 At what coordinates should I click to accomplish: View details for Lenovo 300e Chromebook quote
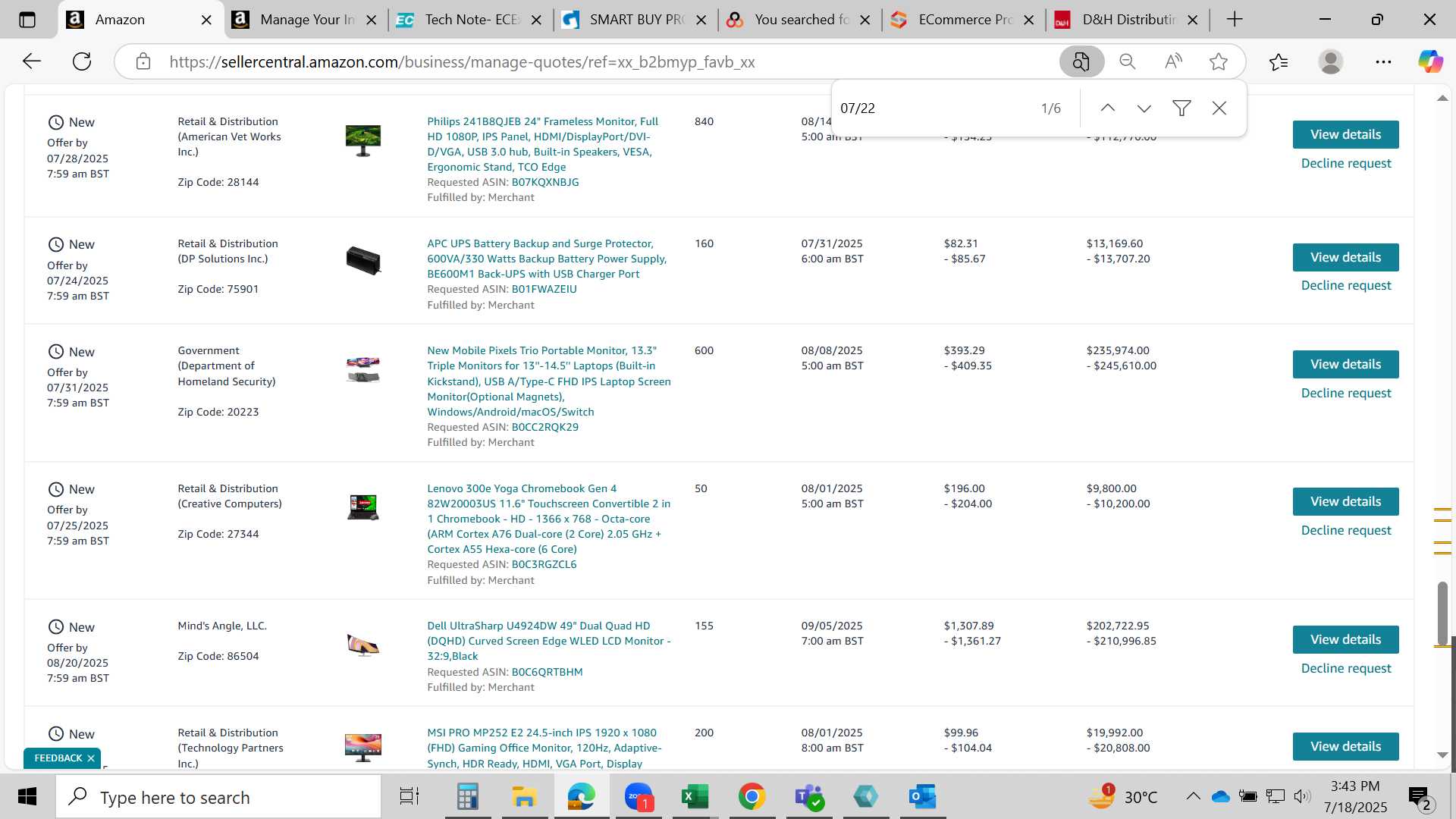coord(1345,501)
